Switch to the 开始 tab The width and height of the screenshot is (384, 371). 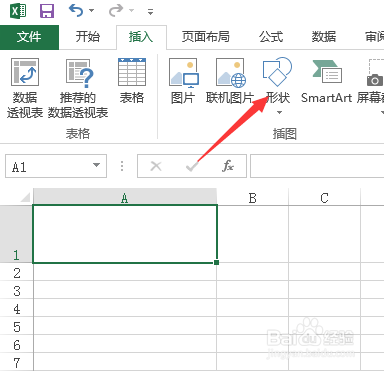tap(88, 37)
